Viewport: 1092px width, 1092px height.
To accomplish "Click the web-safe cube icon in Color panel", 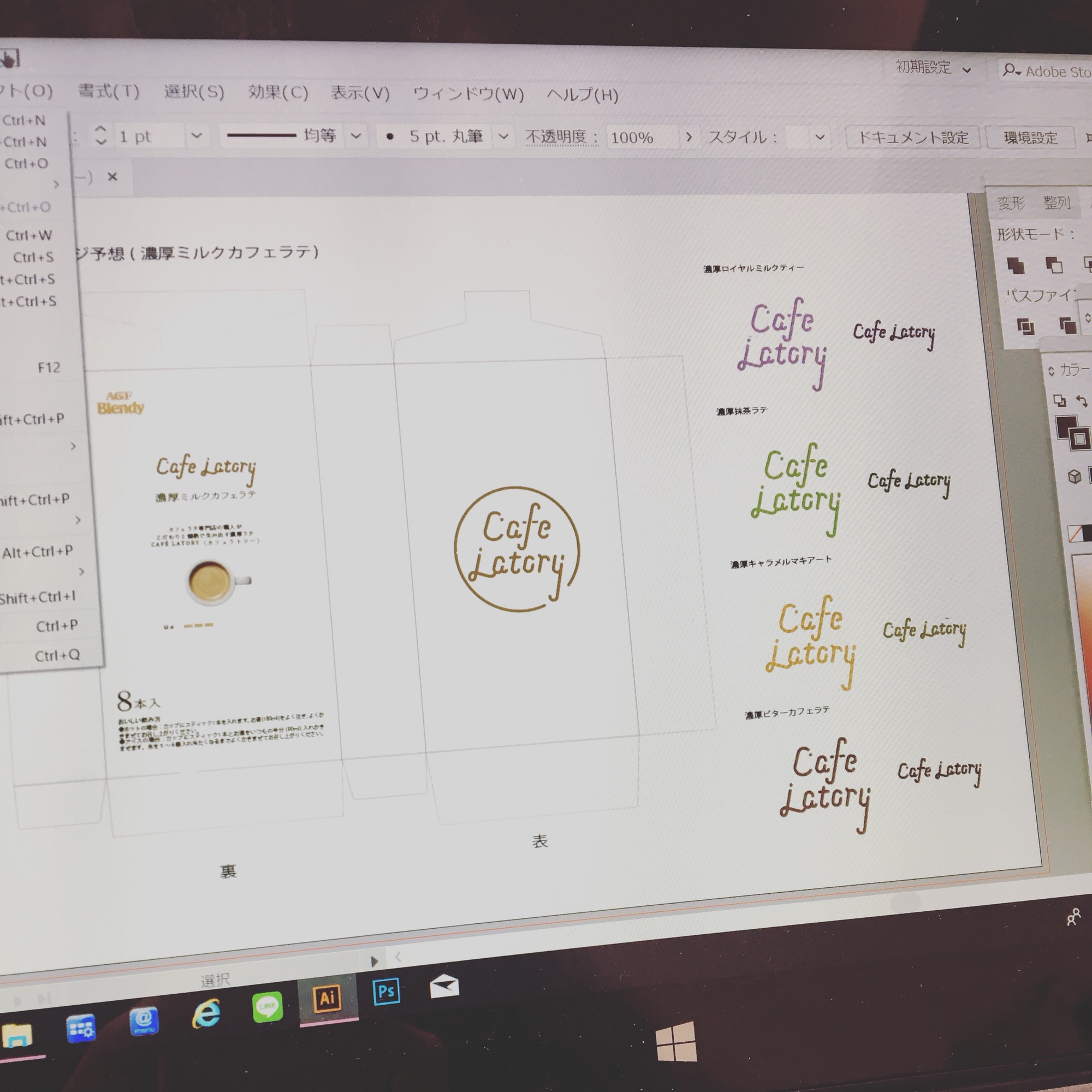I will (x=1075, y=477).
